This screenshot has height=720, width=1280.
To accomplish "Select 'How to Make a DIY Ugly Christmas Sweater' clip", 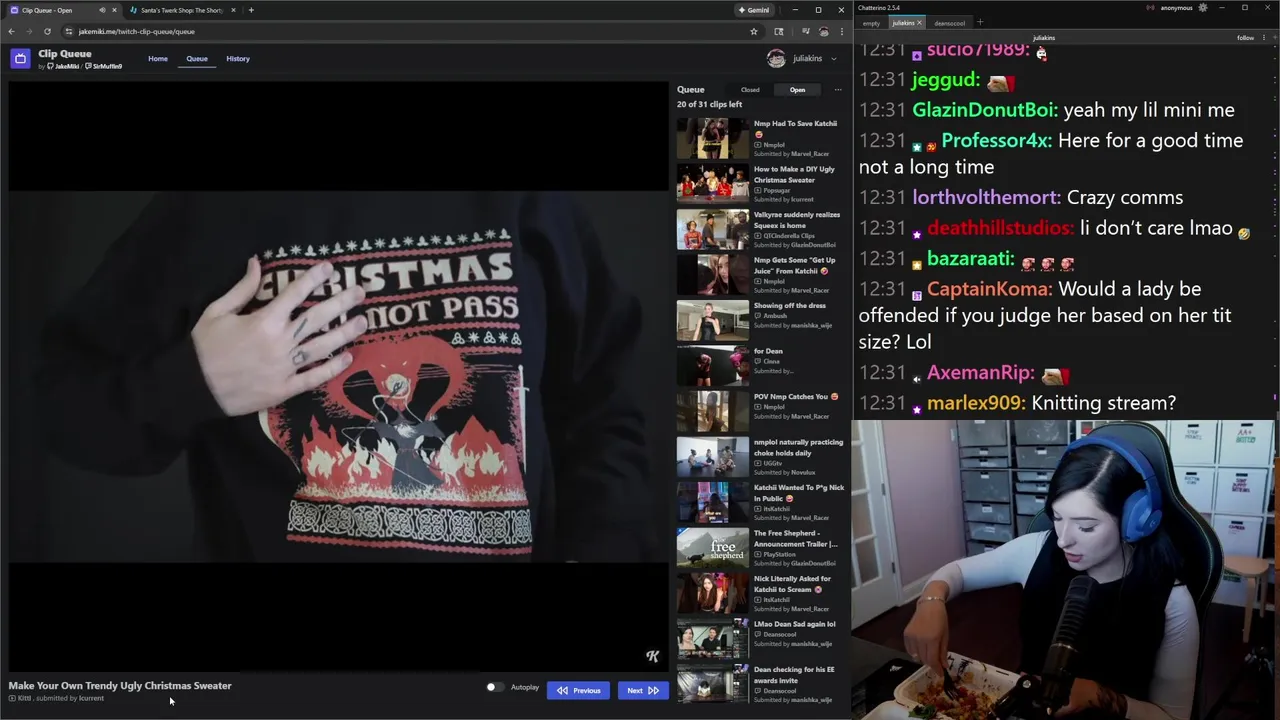I will click(762, 184).
